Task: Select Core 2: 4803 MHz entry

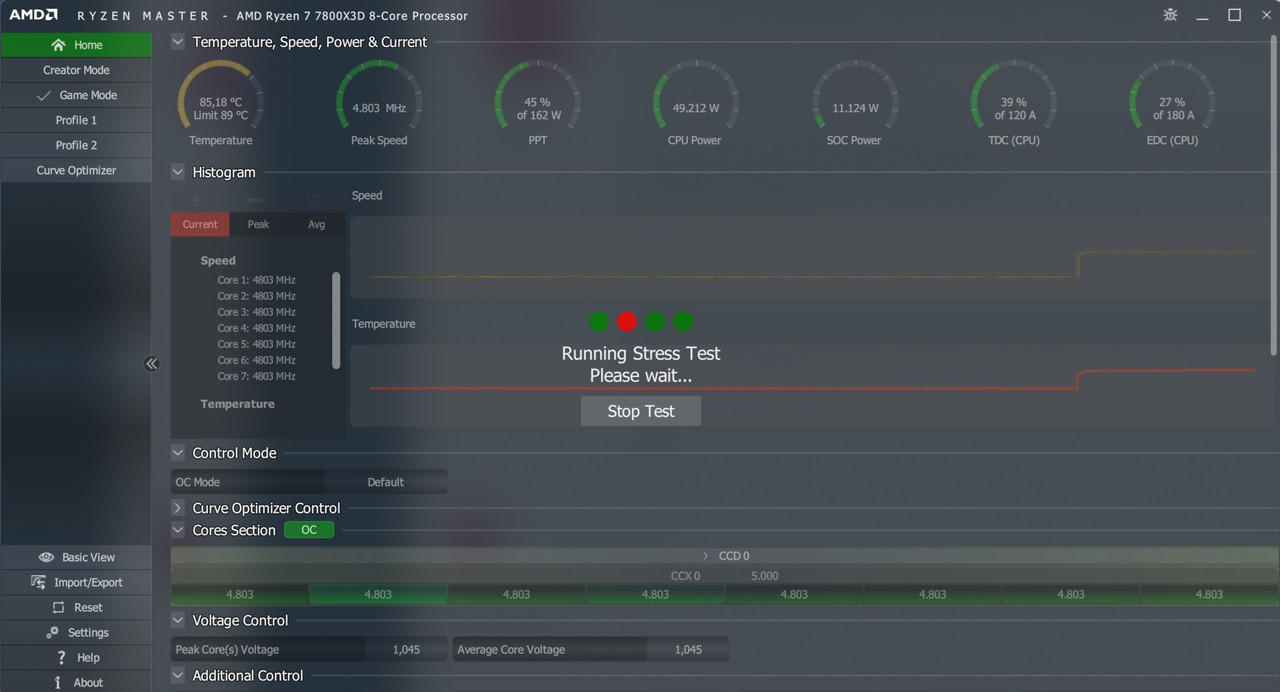Action: [257, 296]
